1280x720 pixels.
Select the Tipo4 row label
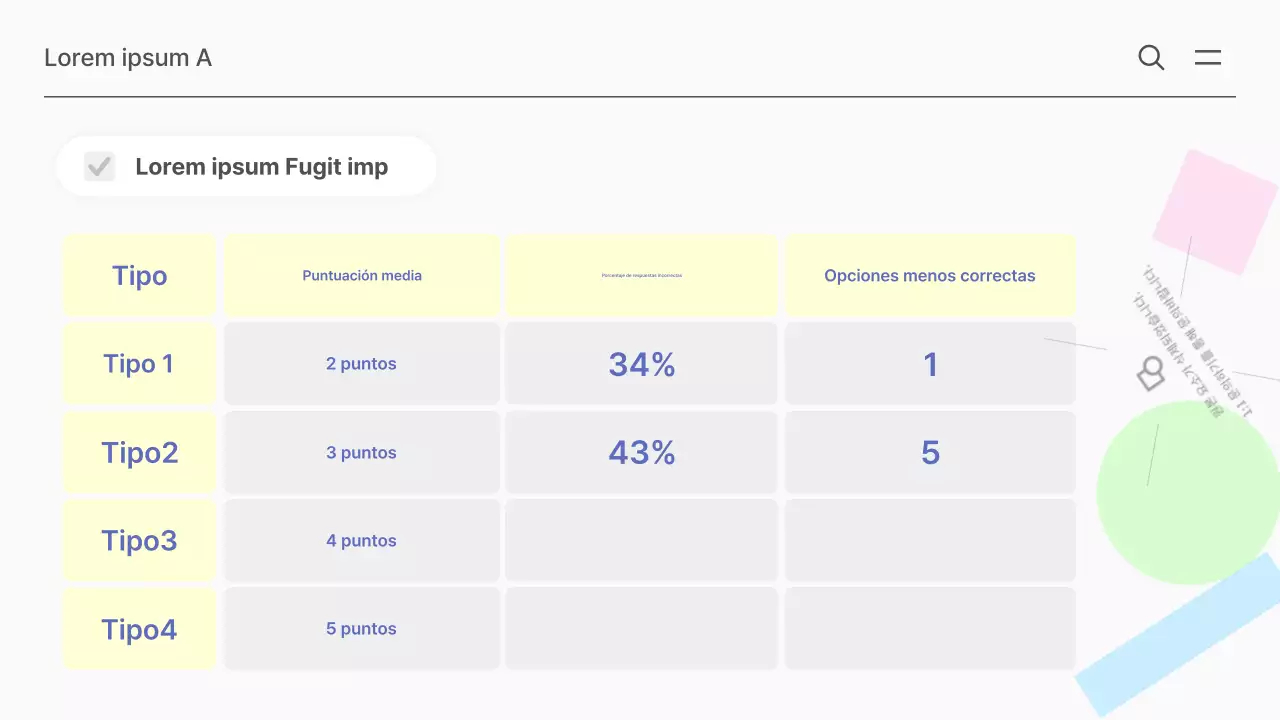[x=139, y=629]
